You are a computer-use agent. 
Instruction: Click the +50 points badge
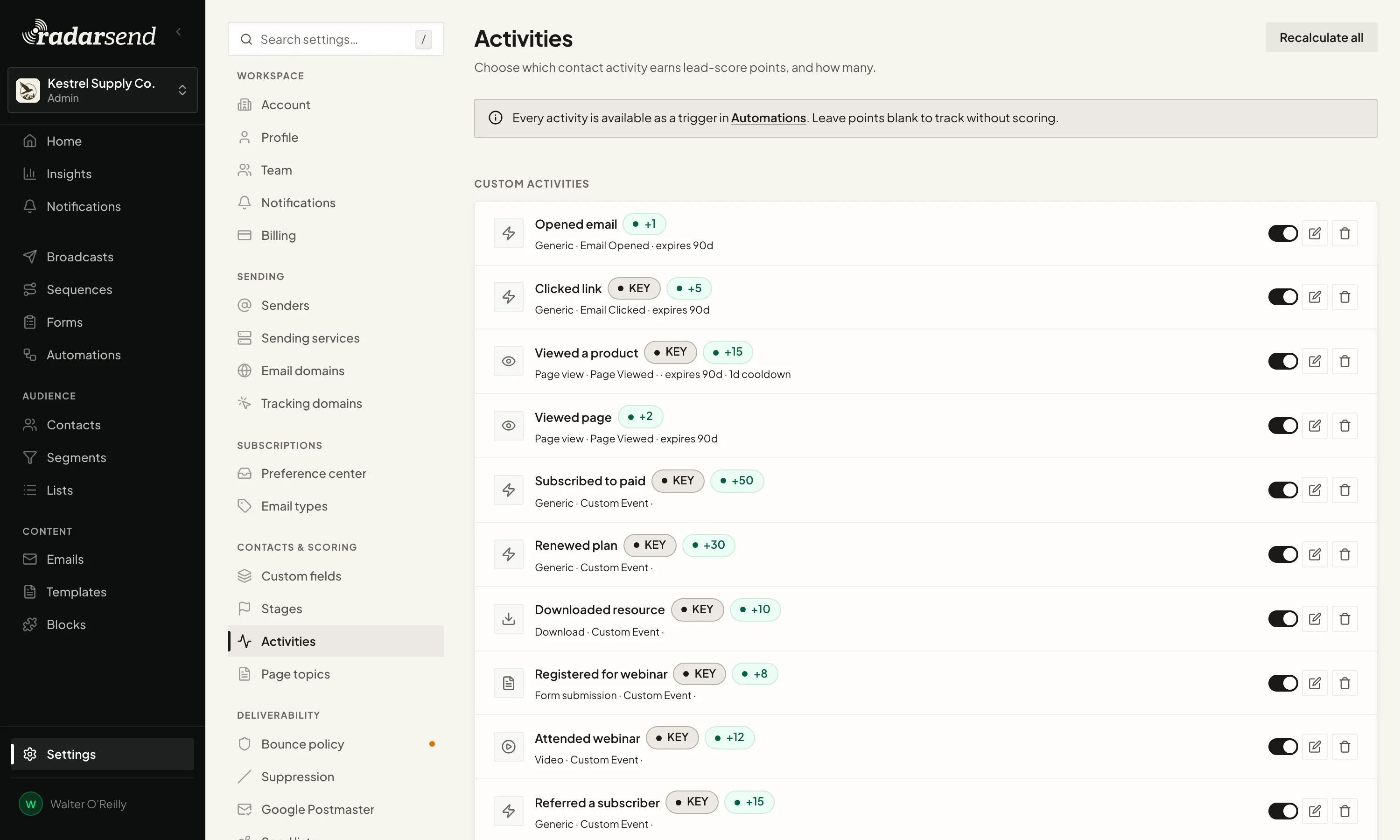(737, 481)
